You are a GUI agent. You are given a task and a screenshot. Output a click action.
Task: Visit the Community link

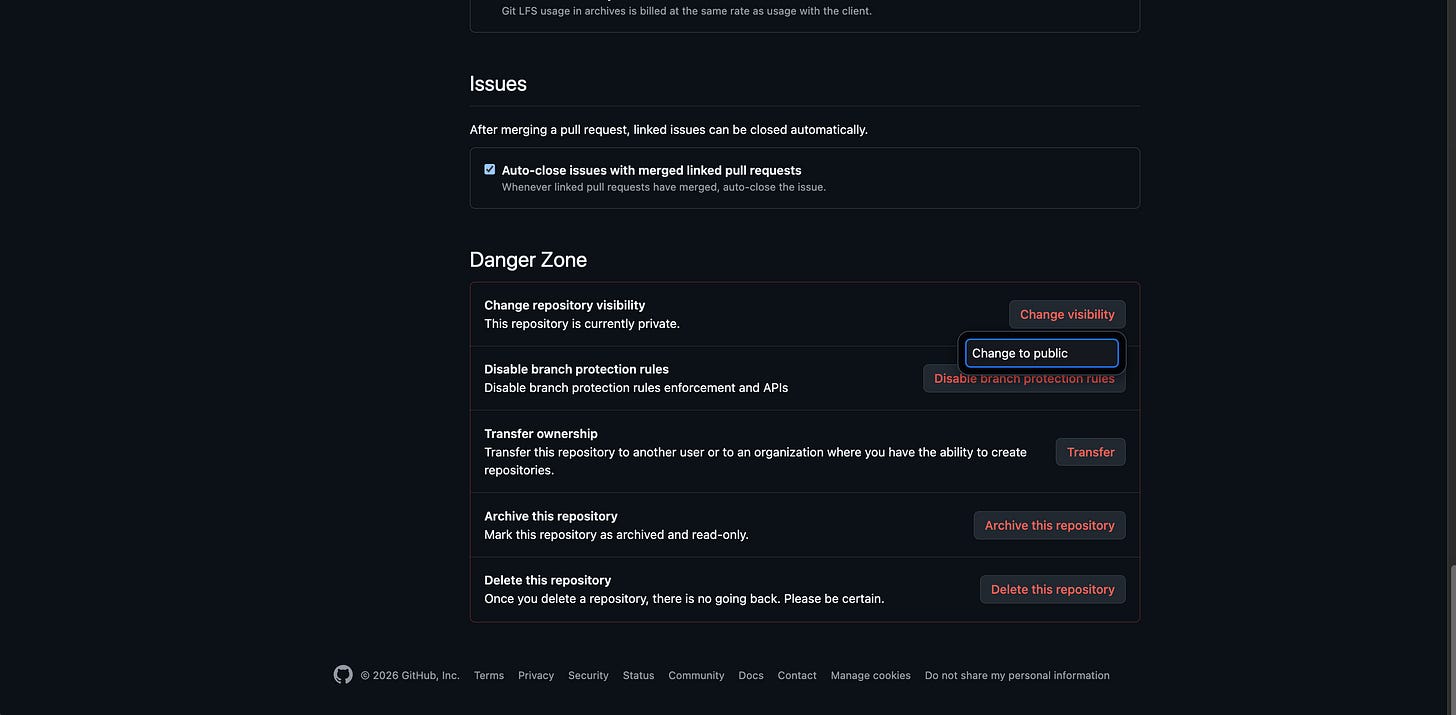click(x=696, y=673)
